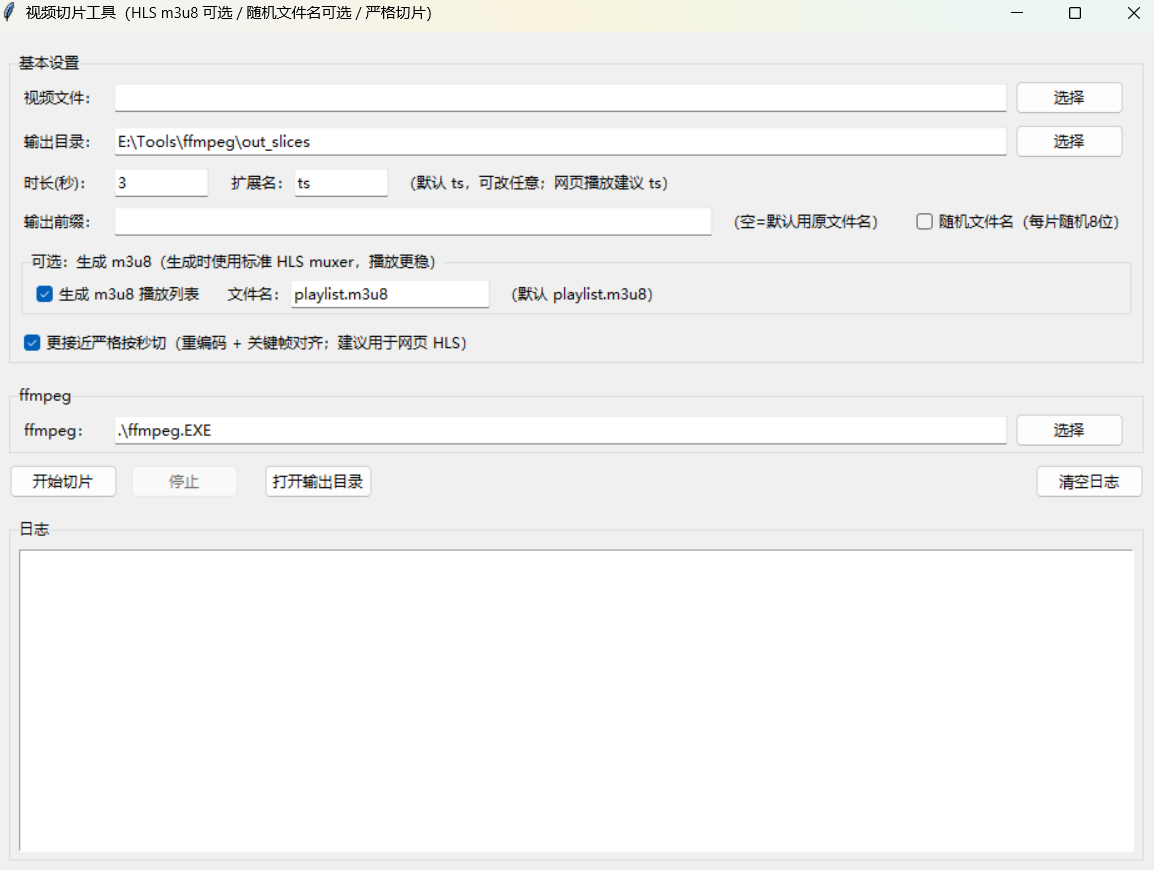Image resolution: width=1154 pixels, height=870 pixels.
Task: Start slicing with 开始切片 button
Action: tap(63, 481)
